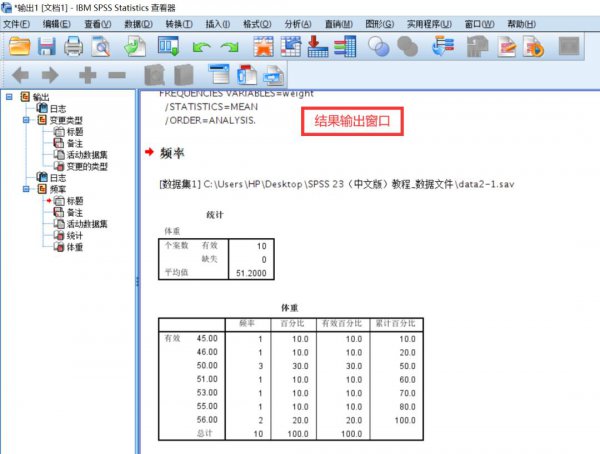Screen dimensions: 600x454
Task: Collapse the 变更类型 outline branch
Action: click(x=26, y=120)
